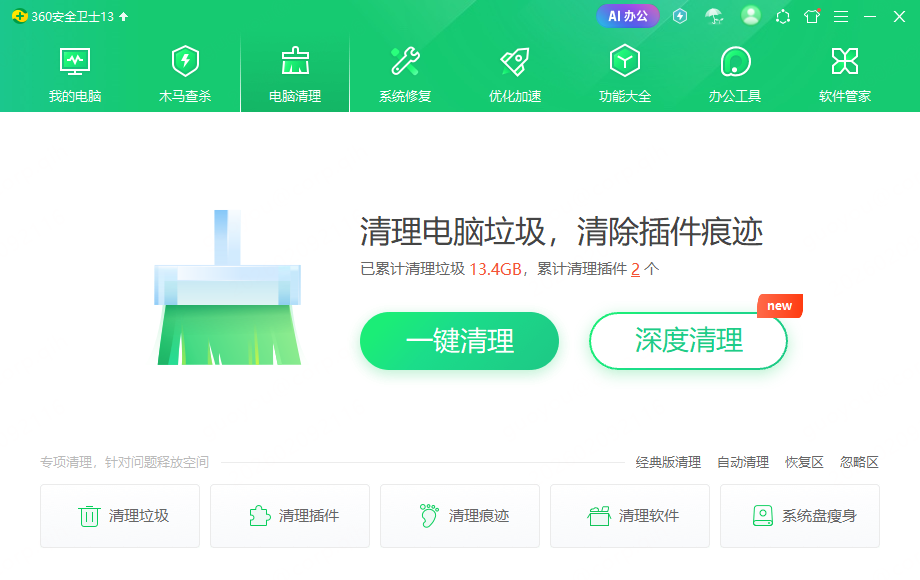This screenshot has height=580, width=920.
Task: Open 软件管家 icon
Action: tap(845, 61)
